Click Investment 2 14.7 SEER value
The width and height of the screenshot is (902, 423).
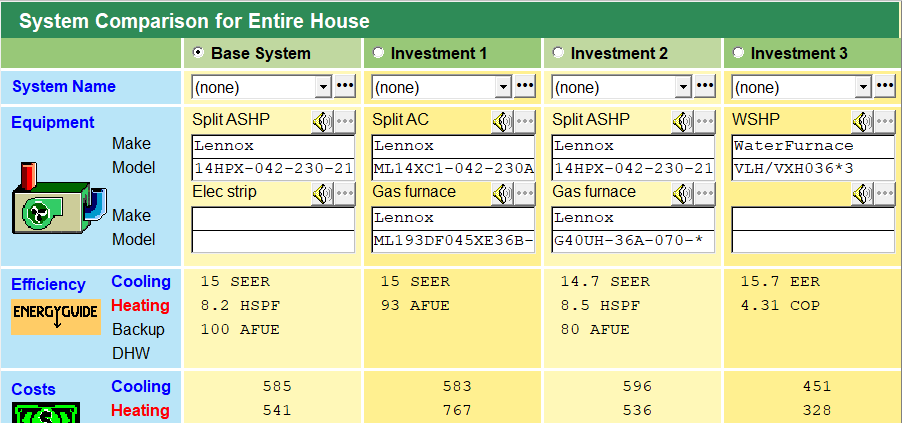[605, 282]
